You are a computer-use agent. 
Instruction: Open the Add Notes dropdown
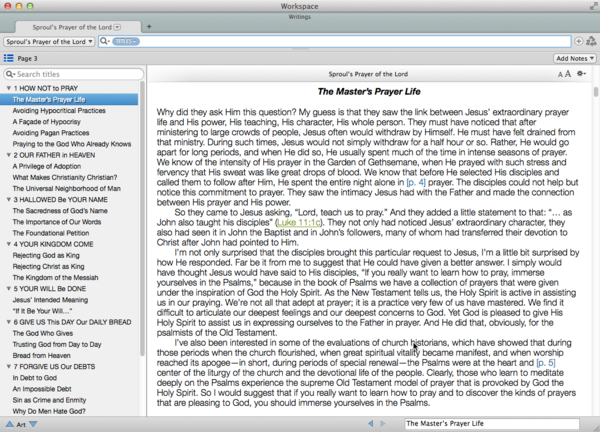click(x=574, y=59)
